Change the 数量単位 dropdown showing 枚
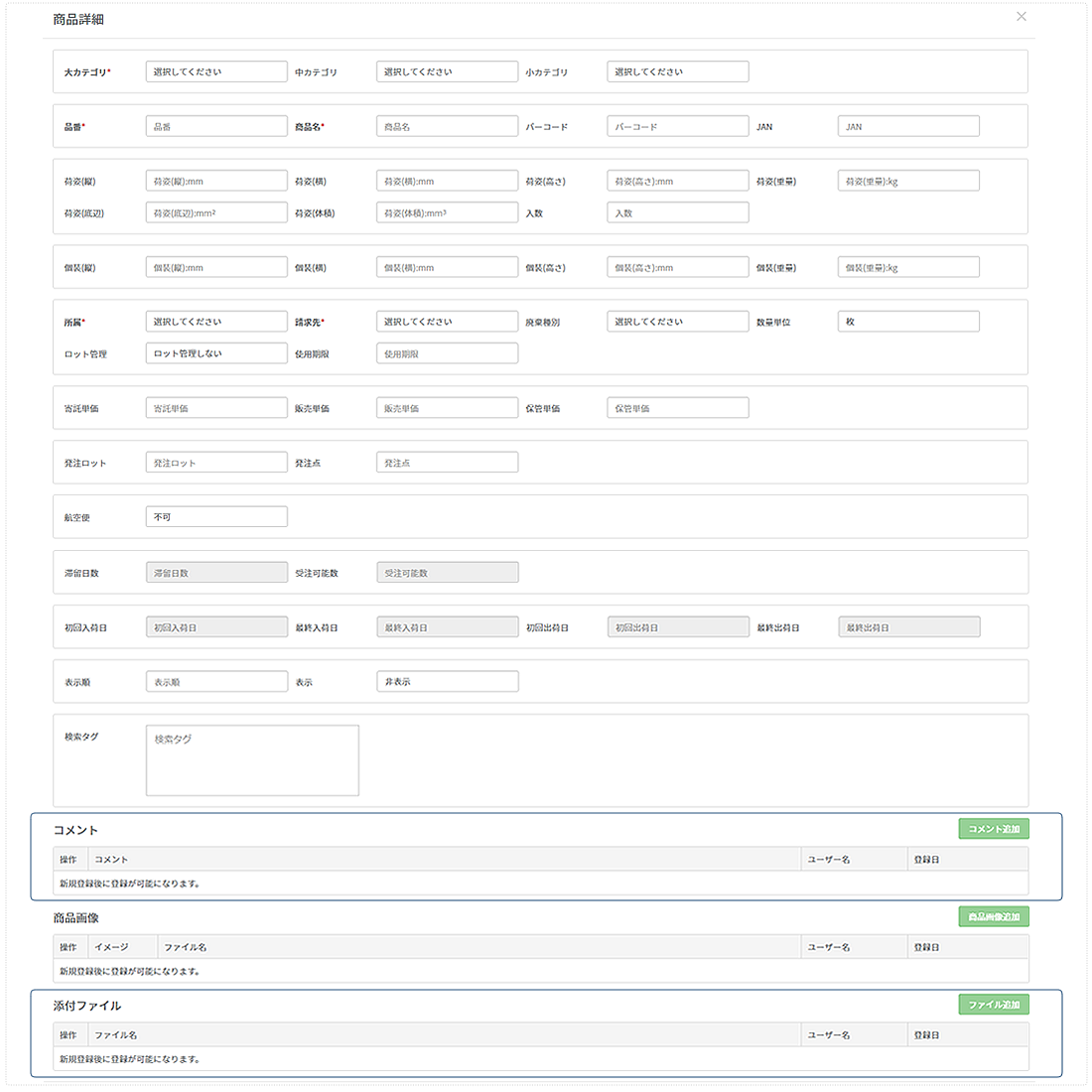 click(x=908, y=322)
